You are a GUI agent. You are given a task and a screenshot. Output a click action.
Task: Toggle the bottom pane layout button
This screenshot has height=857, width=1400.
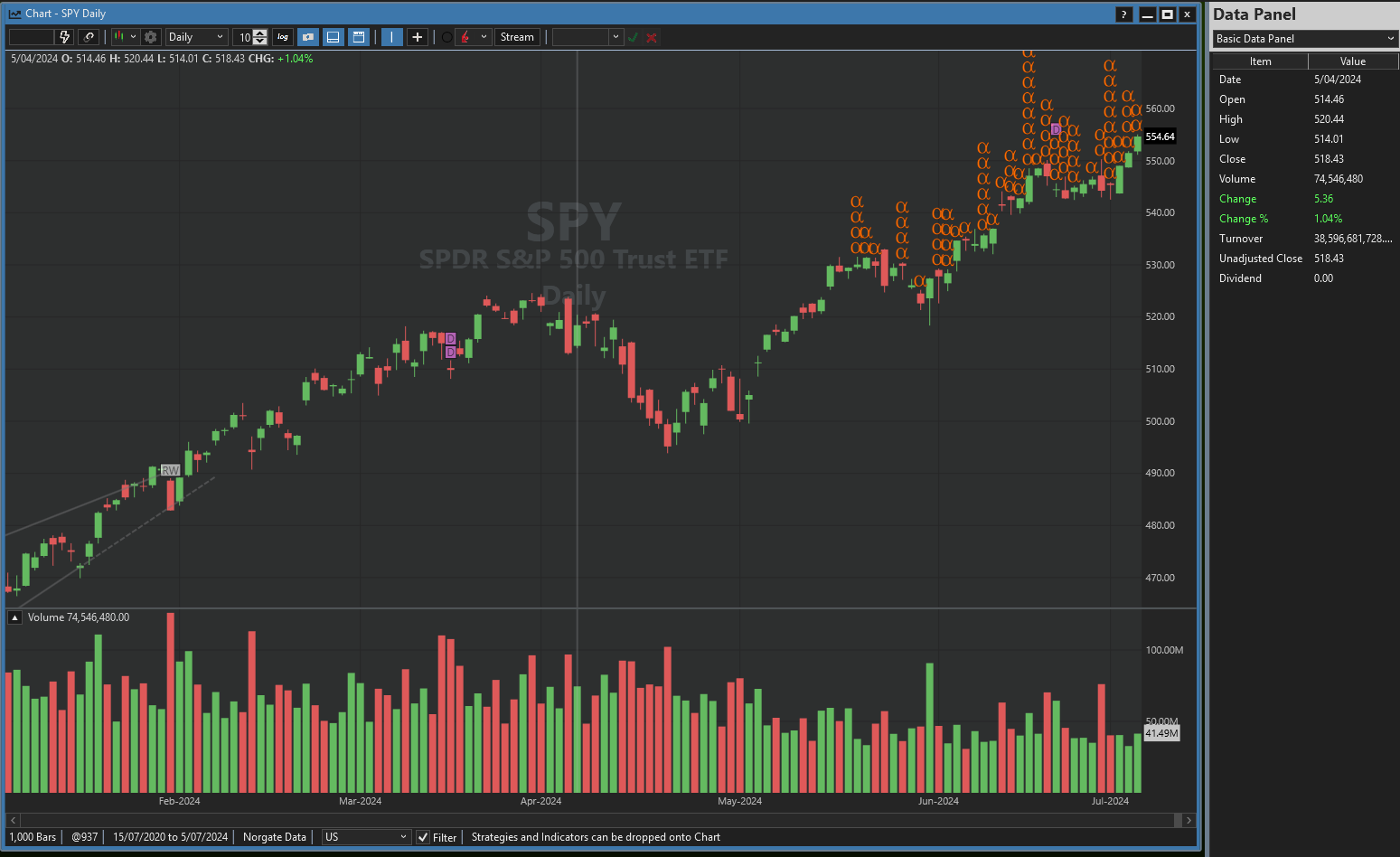coord(334,37)
